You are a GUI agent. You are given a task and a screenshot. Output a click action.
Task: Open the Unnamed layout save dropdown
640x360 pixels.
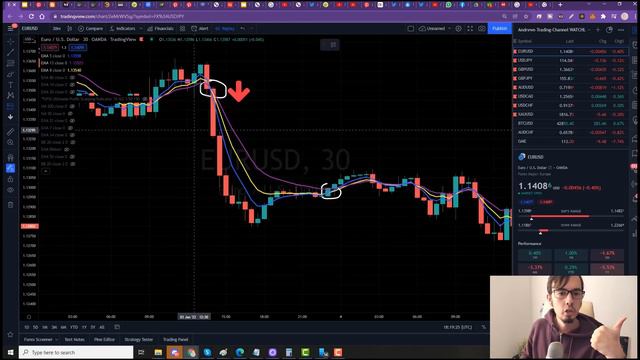point(449,29)
